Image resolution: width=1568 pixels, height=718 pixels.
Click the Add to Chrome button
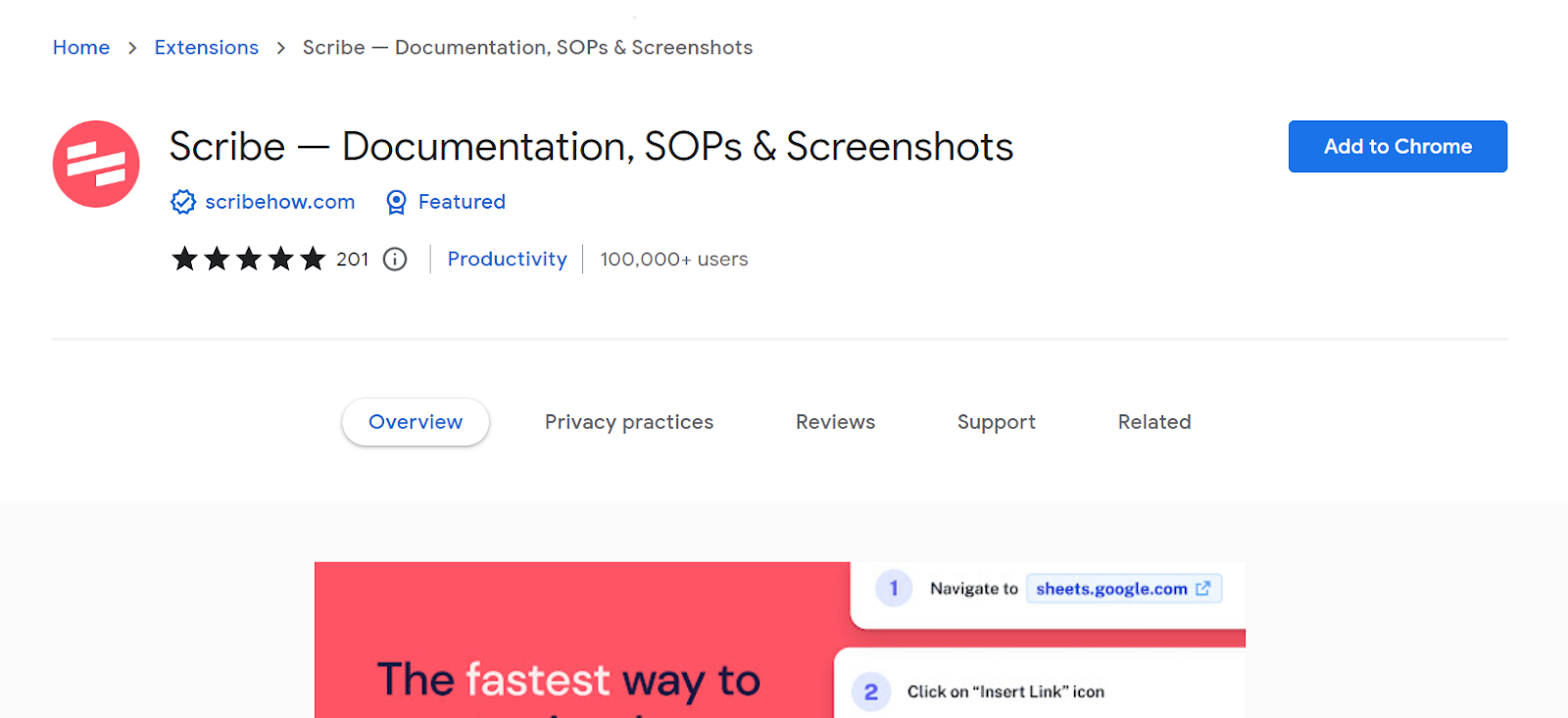tap(1397, 146)
